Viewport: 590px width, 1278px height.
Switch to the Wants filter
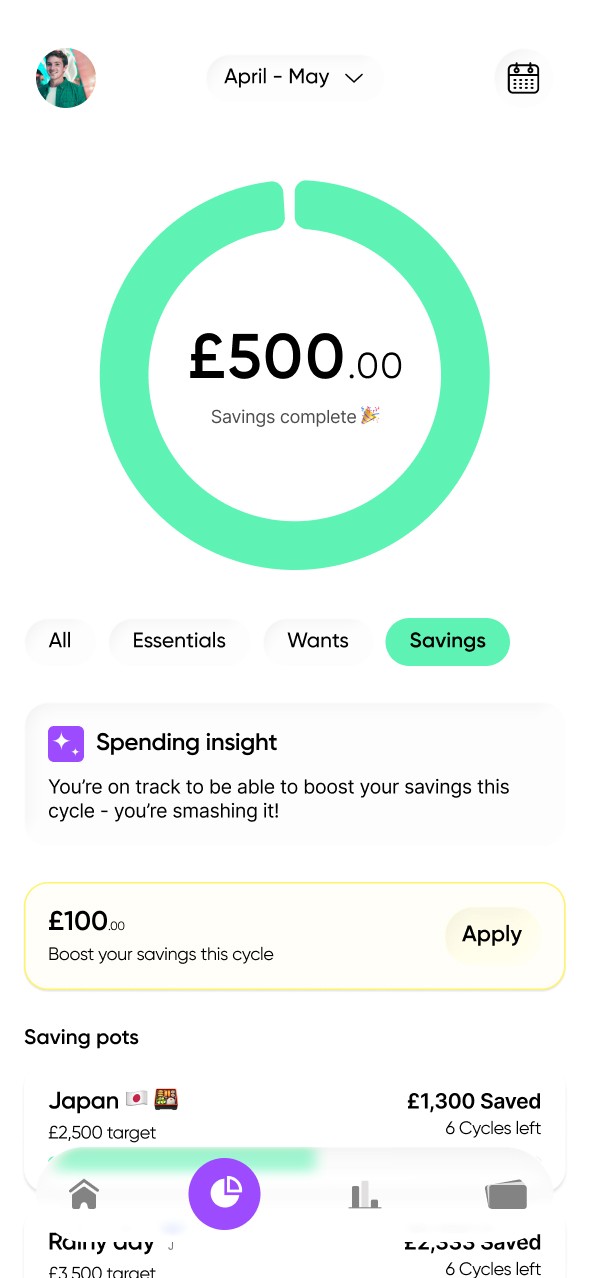click(318, 641)
